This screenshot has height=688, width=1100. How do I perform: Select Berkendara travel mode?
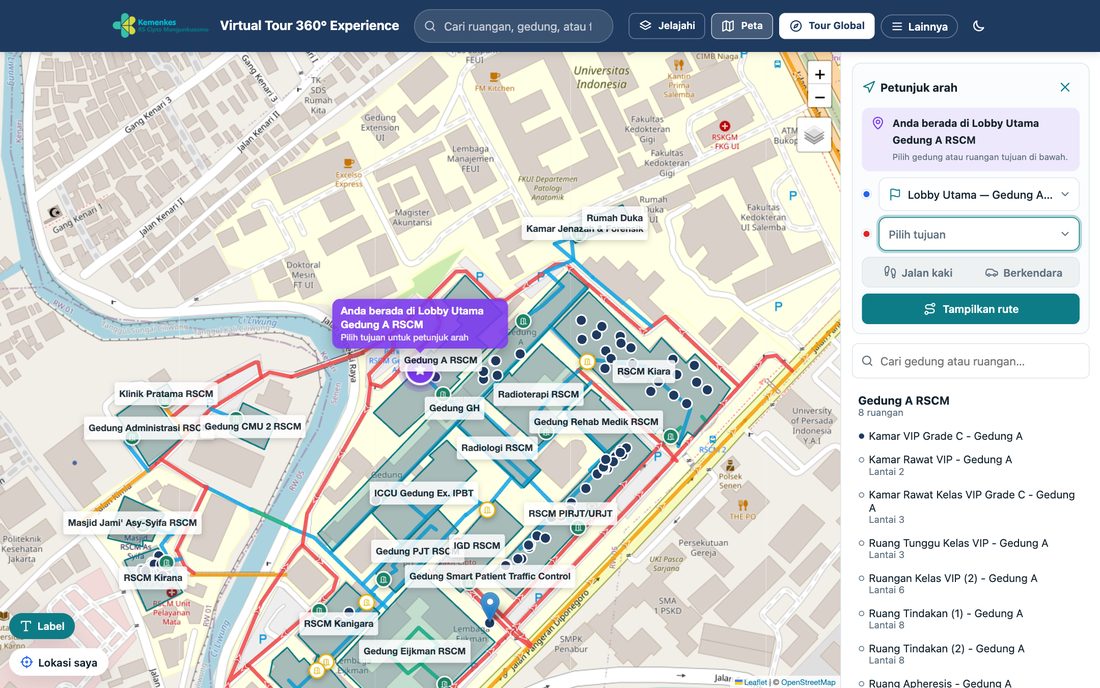click(1024, 273)
